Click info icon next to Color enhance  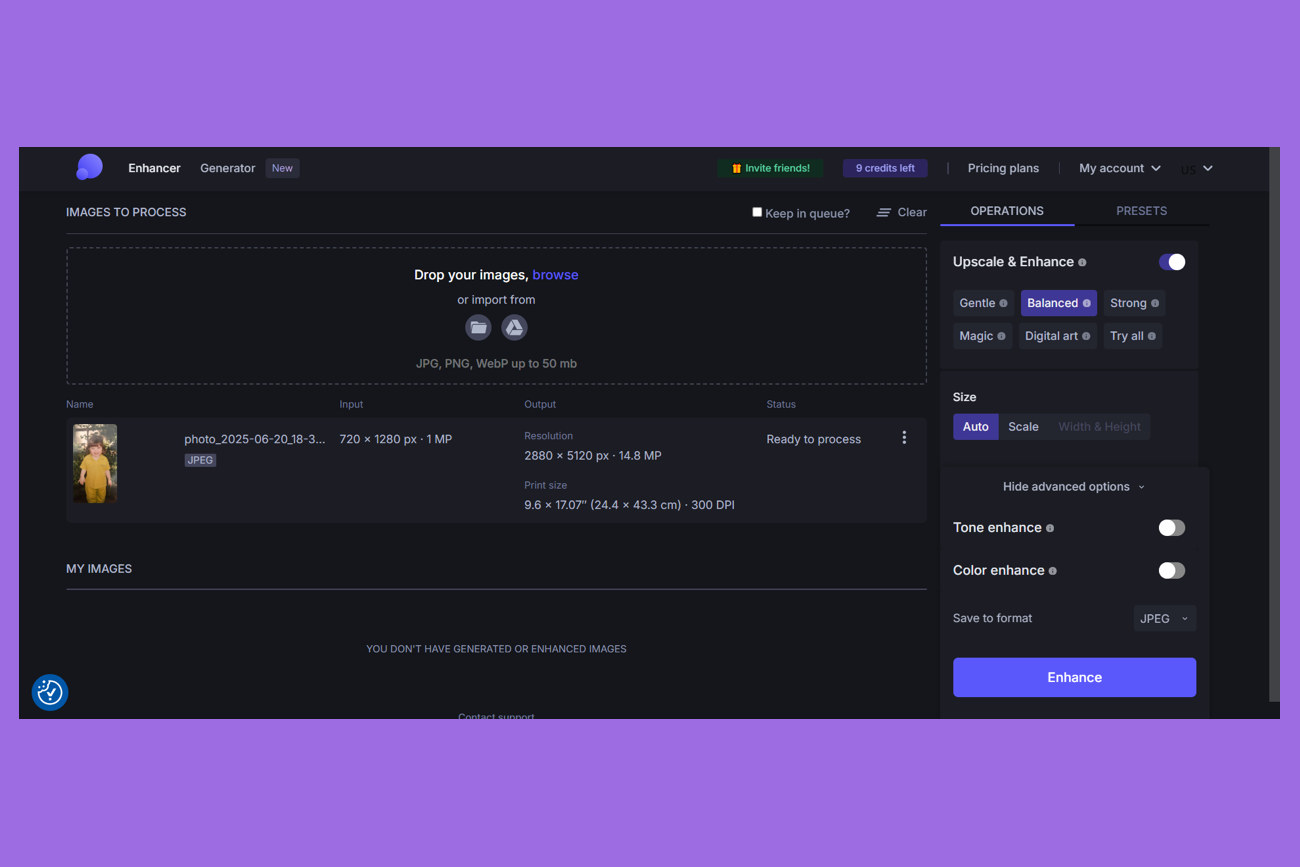coord(1052,571)
